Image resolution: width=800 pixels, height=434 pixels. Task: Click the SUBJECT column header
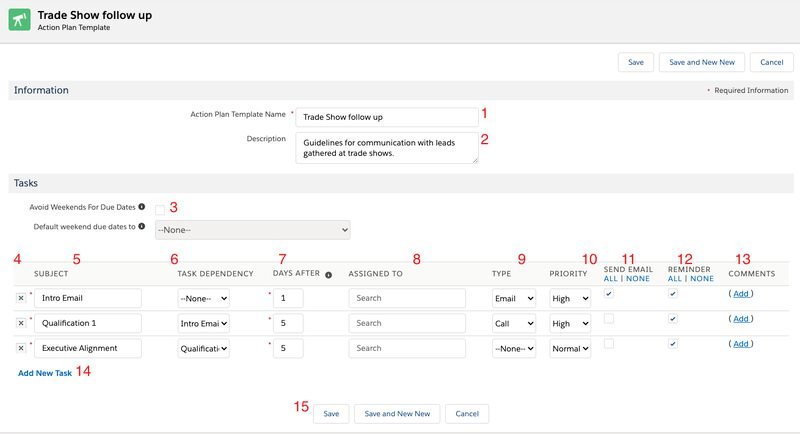tap(51, 273)
